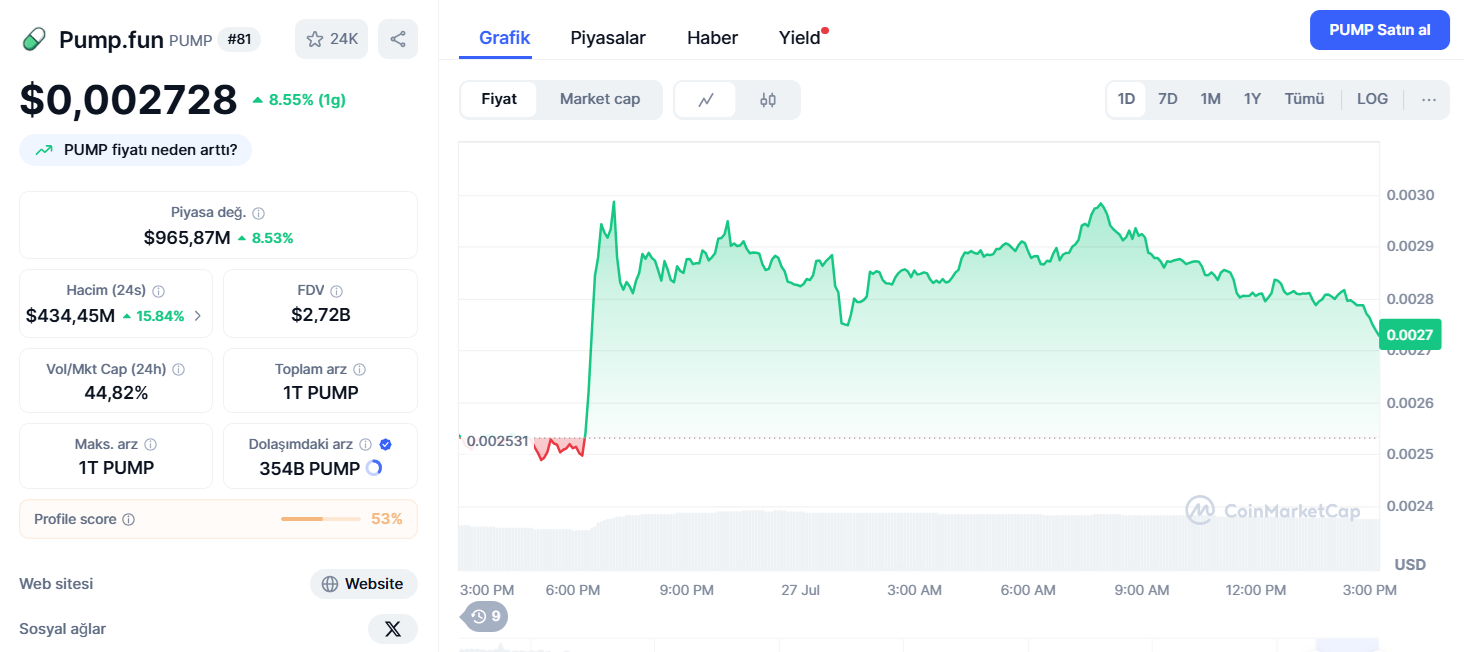Click the Profile score progress bar
Screen dimensions: 1464x652
coord(321,519)
